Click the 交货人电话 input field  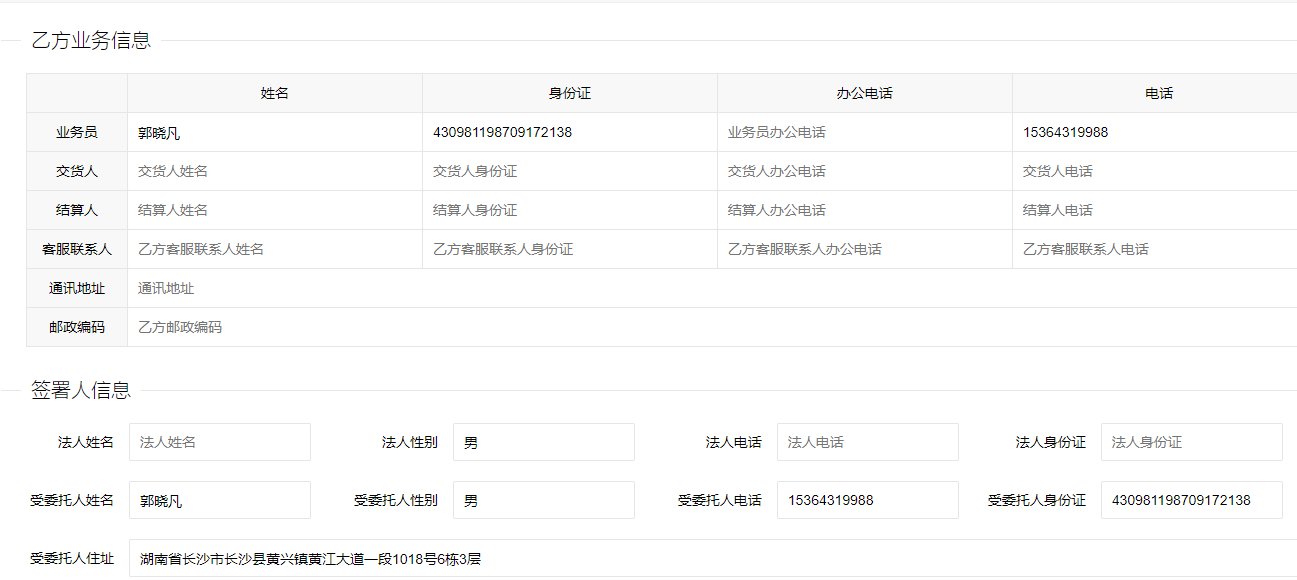1154,171
